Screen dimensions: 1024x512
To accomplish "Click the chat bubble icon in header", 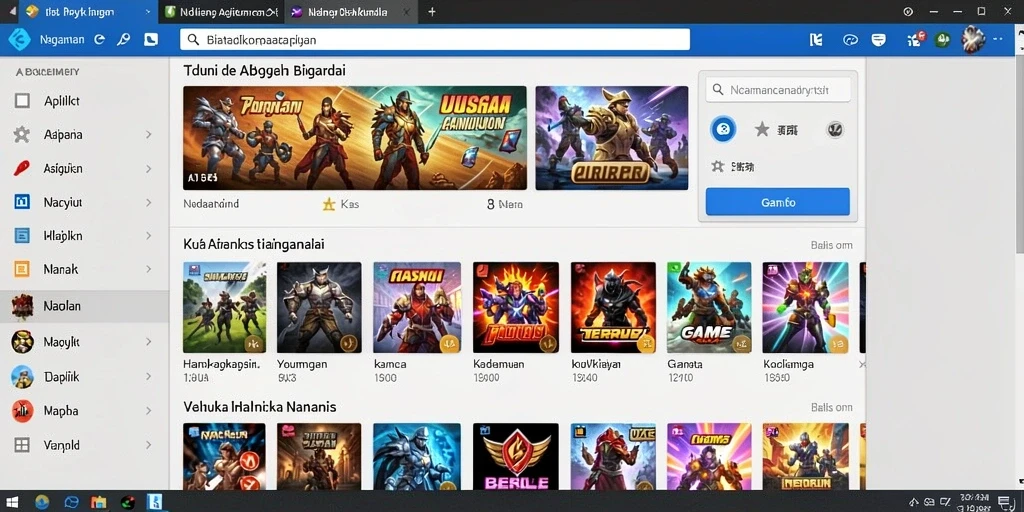I will pyautogui.click(x=878, y=40).
